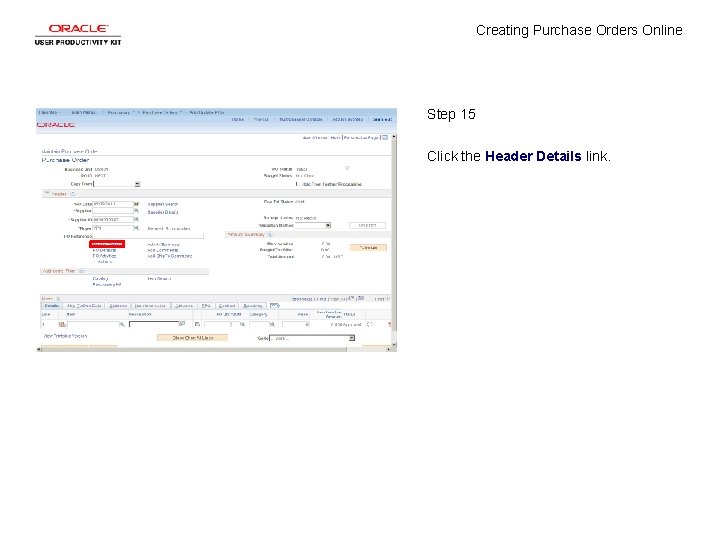Switch to the Attributes tab
This screenshot has height=540, width=720.
184,306
